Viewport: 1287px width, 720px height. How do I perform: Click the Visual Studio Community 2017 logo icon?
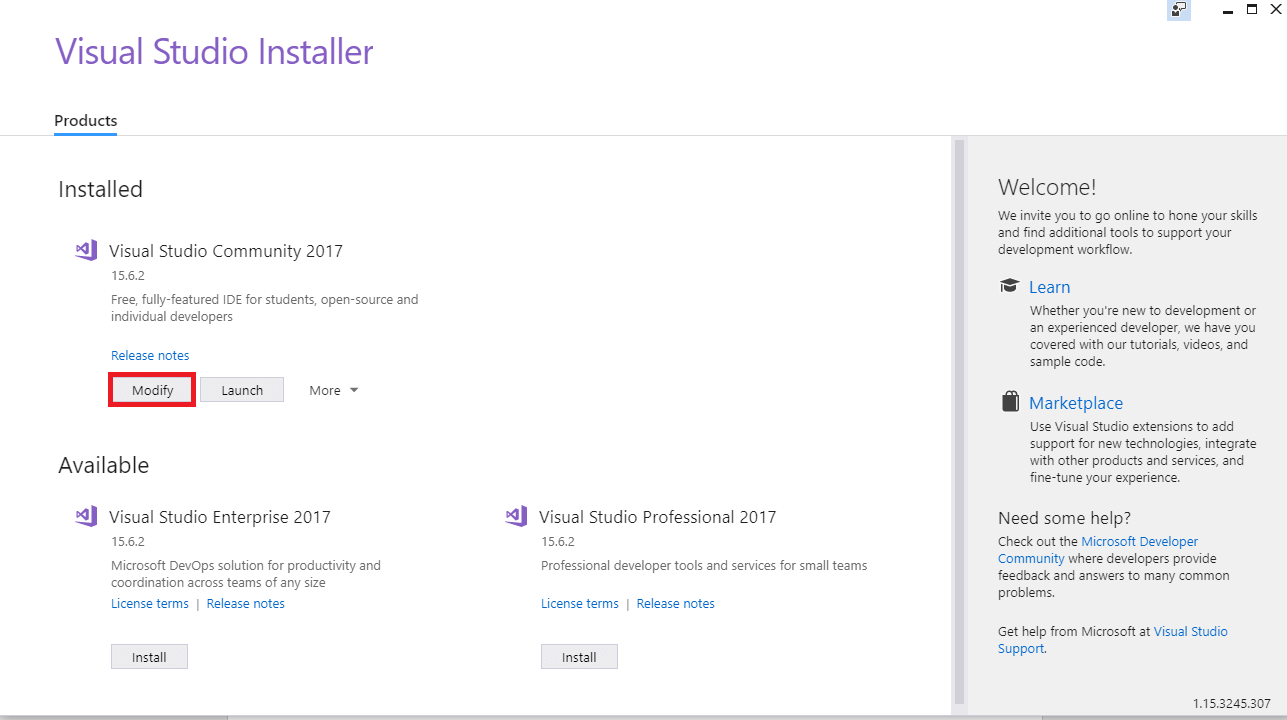(x=86, y=250)
